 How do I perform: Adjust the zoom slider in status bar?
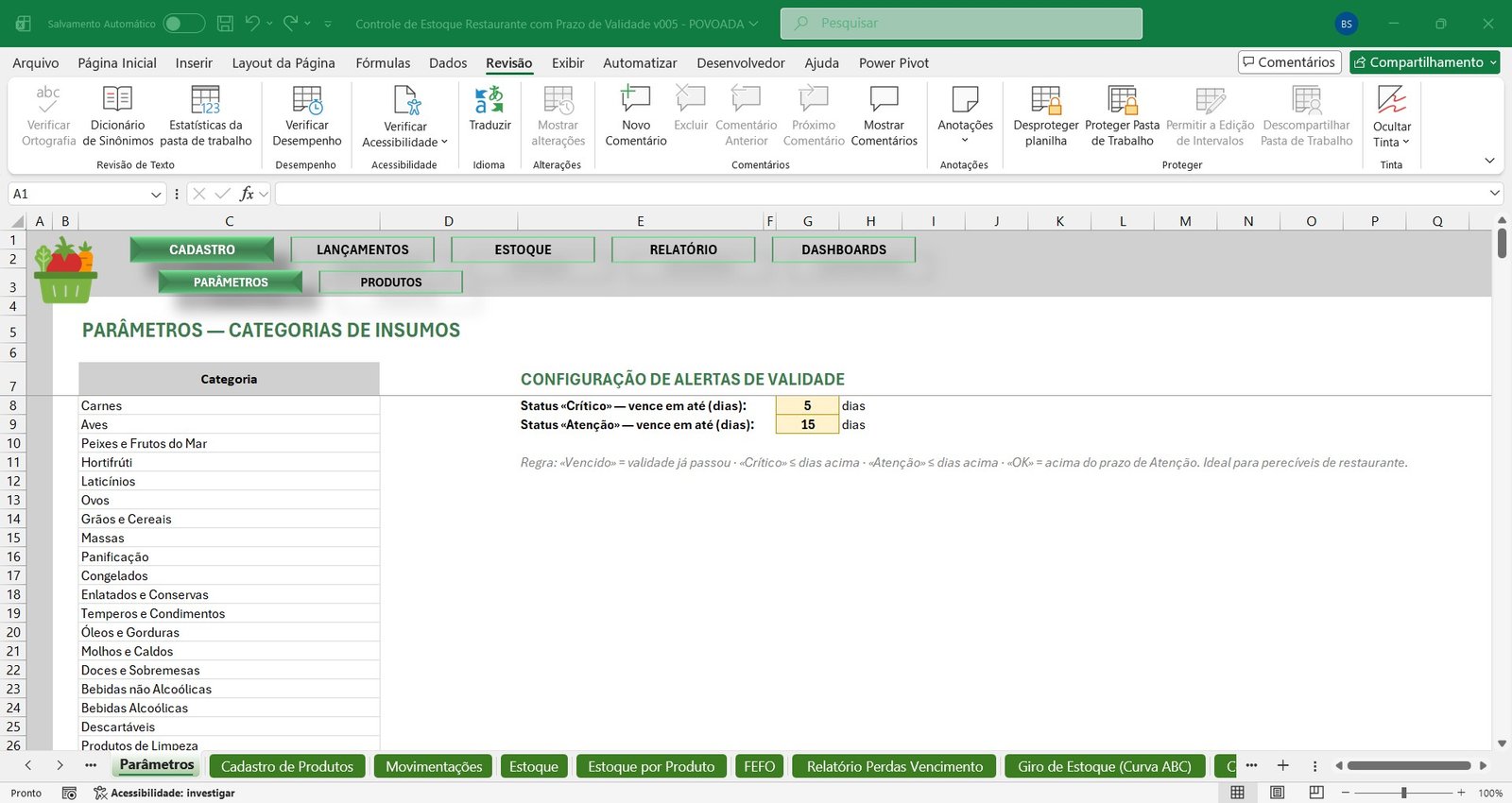click(x=1404, y=793)
